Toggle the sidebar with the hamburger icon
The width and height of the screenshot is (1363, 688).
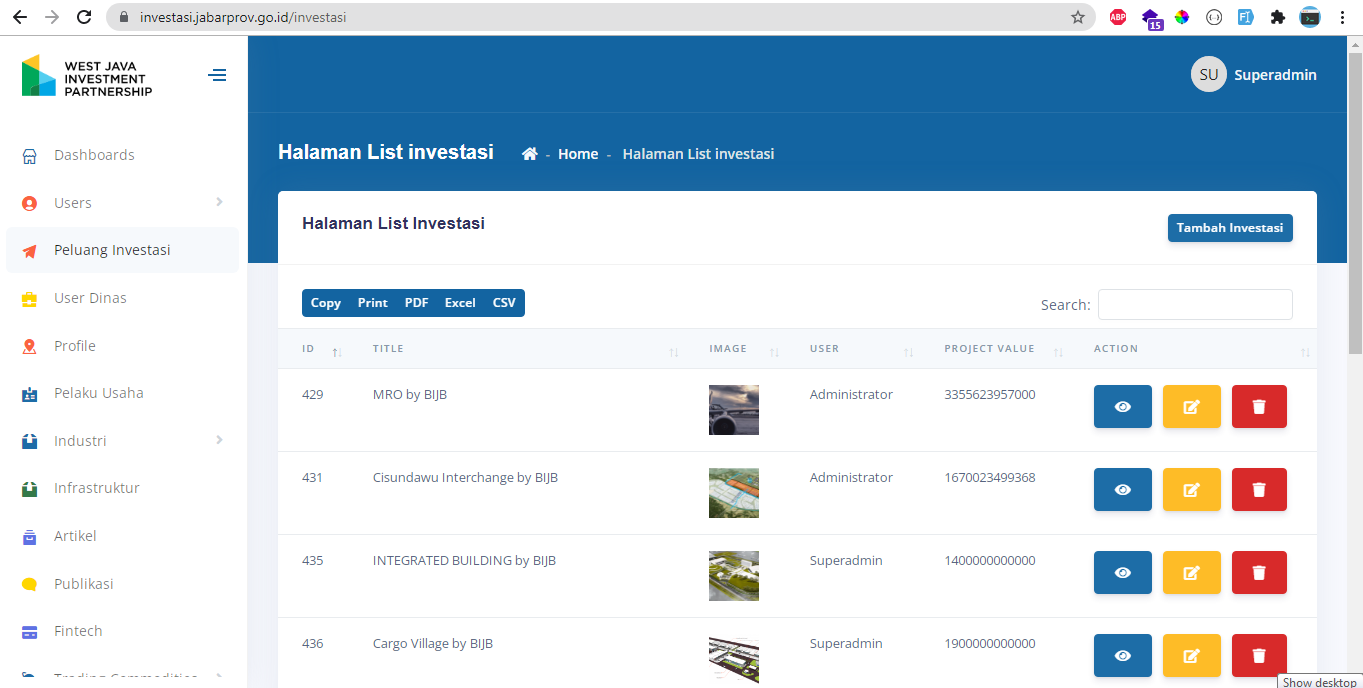coord(217,75)
